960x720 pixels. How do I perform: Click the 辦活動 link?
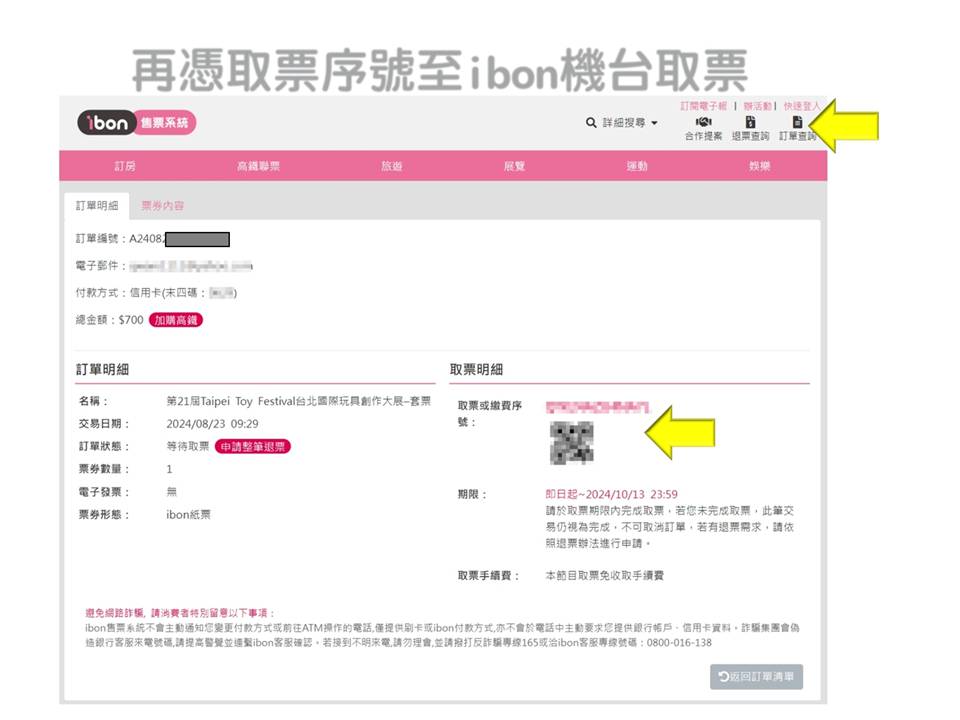[757, 106]
